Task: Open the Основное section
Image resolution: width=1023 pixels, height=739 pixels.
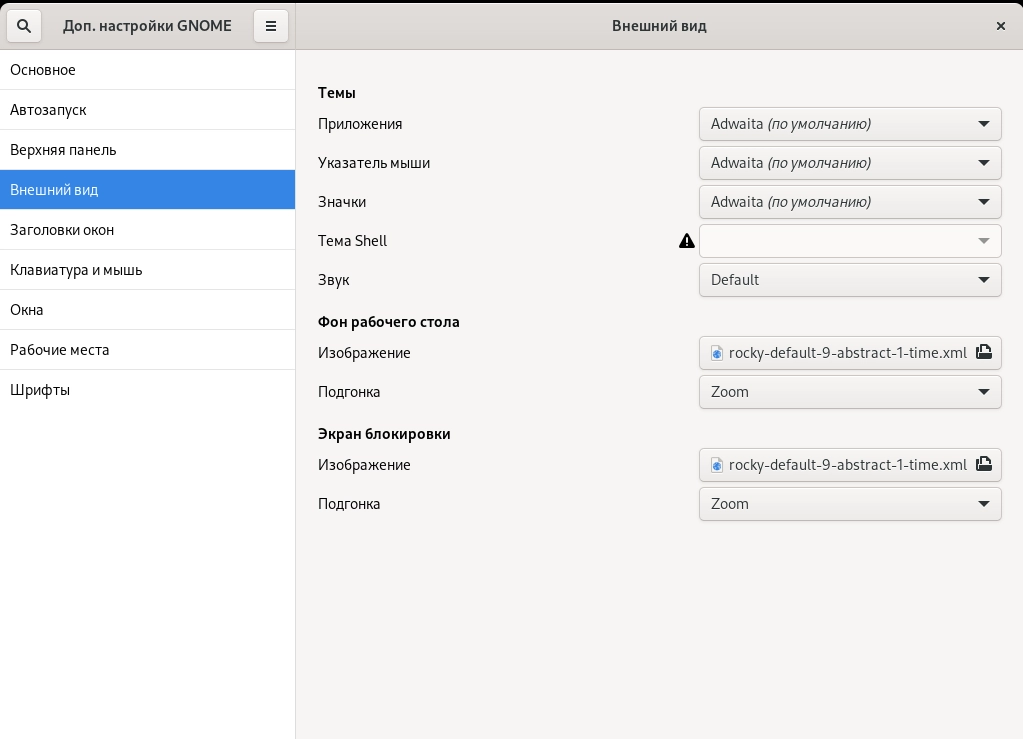Action: click(x=147, y=70)
